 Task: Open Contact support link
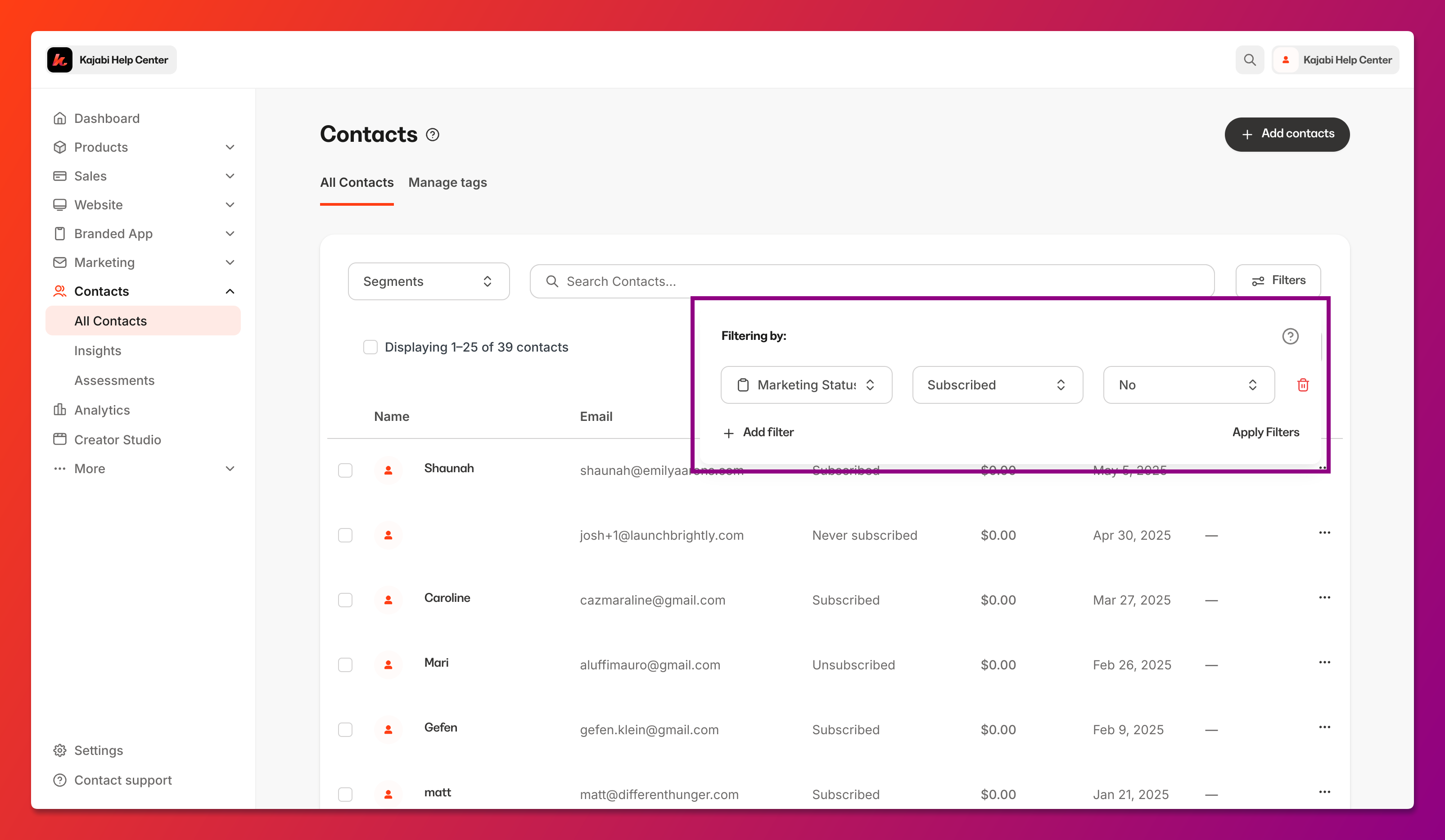click(123, 780)
